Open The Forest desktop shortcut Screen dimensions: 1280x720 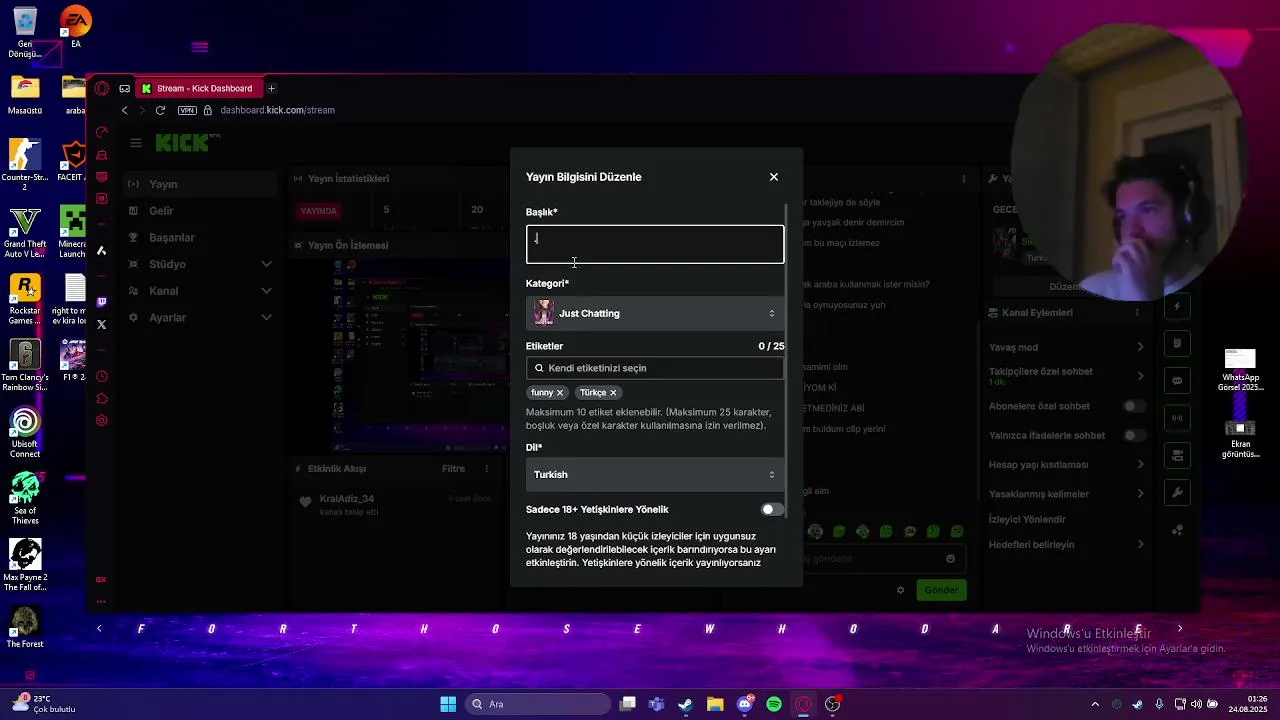coord(25,626)
